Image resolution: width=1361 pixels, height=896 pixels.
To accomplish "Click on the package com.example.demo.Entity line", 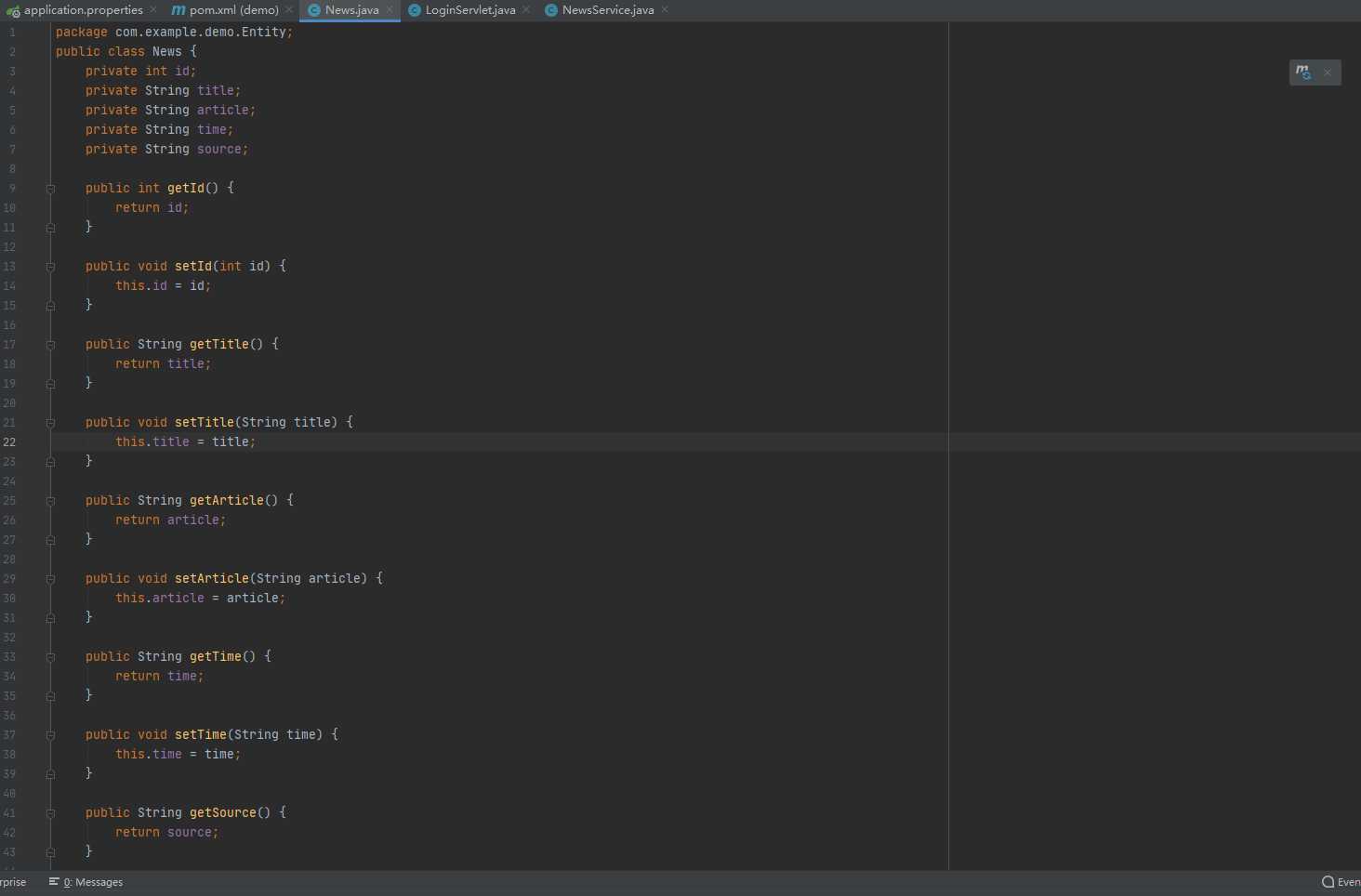I will (x=174, y=32).
